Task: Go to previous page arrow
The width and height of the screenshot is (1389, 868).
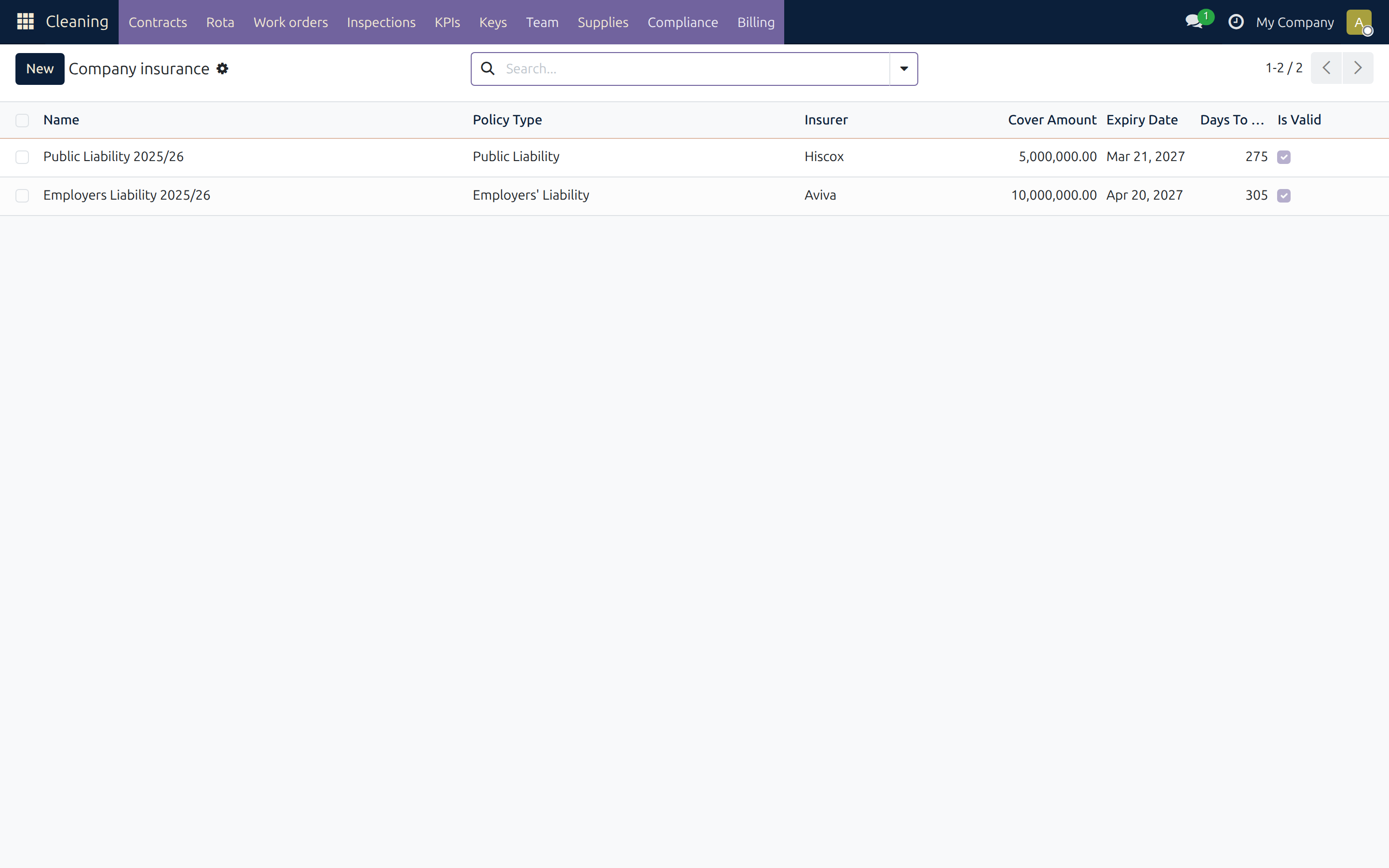Action: (x=1326, y=68)
